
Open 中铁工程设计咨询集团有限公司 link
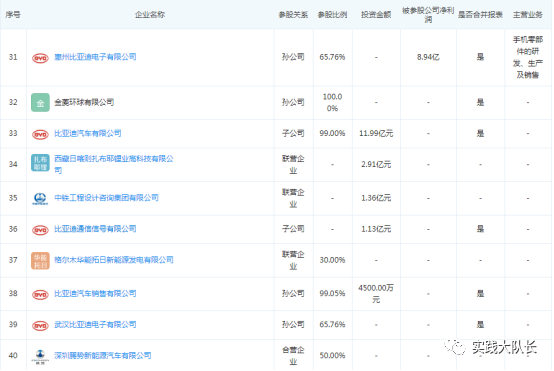(x=106, y=198)
